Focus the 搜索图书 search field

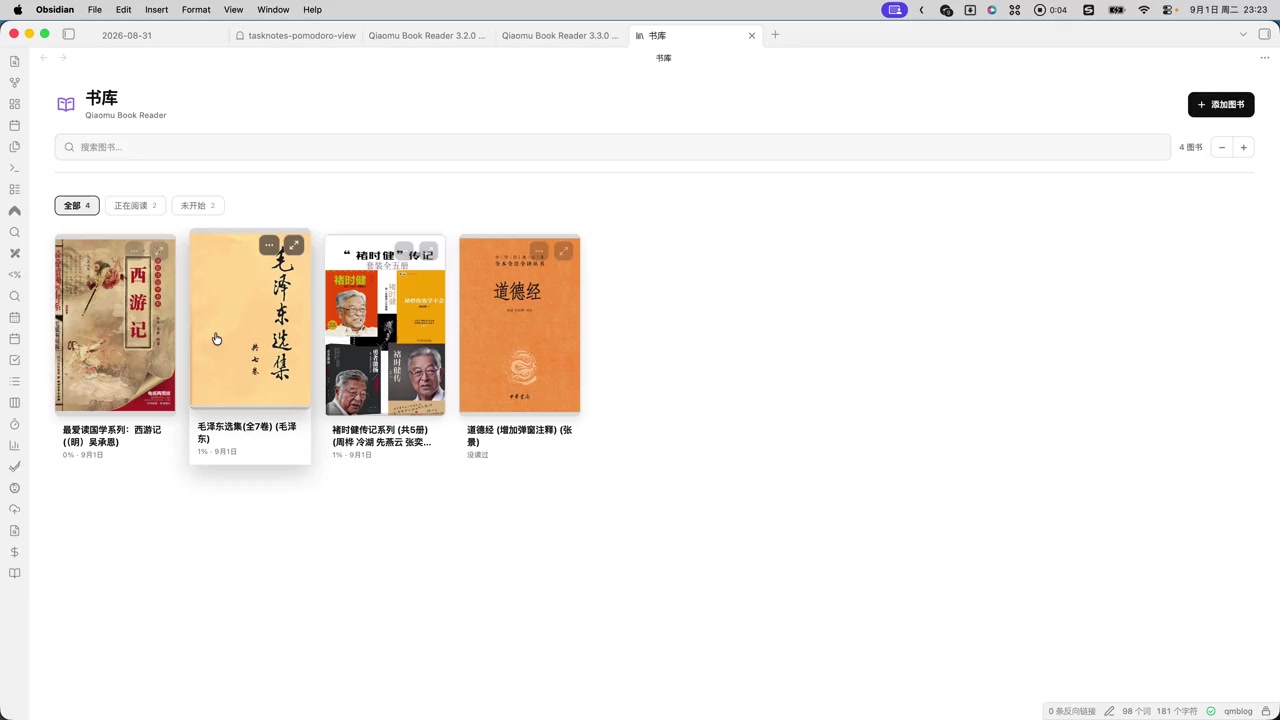point(612,147)
